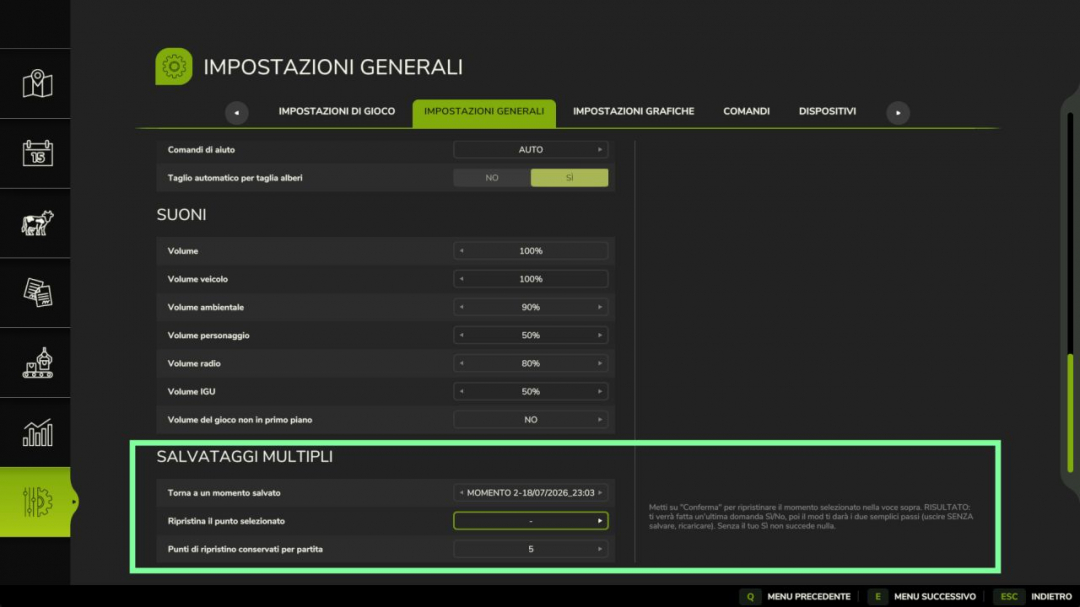
Task: Open the calendar icon in sidebar
Action: point(37,153)
